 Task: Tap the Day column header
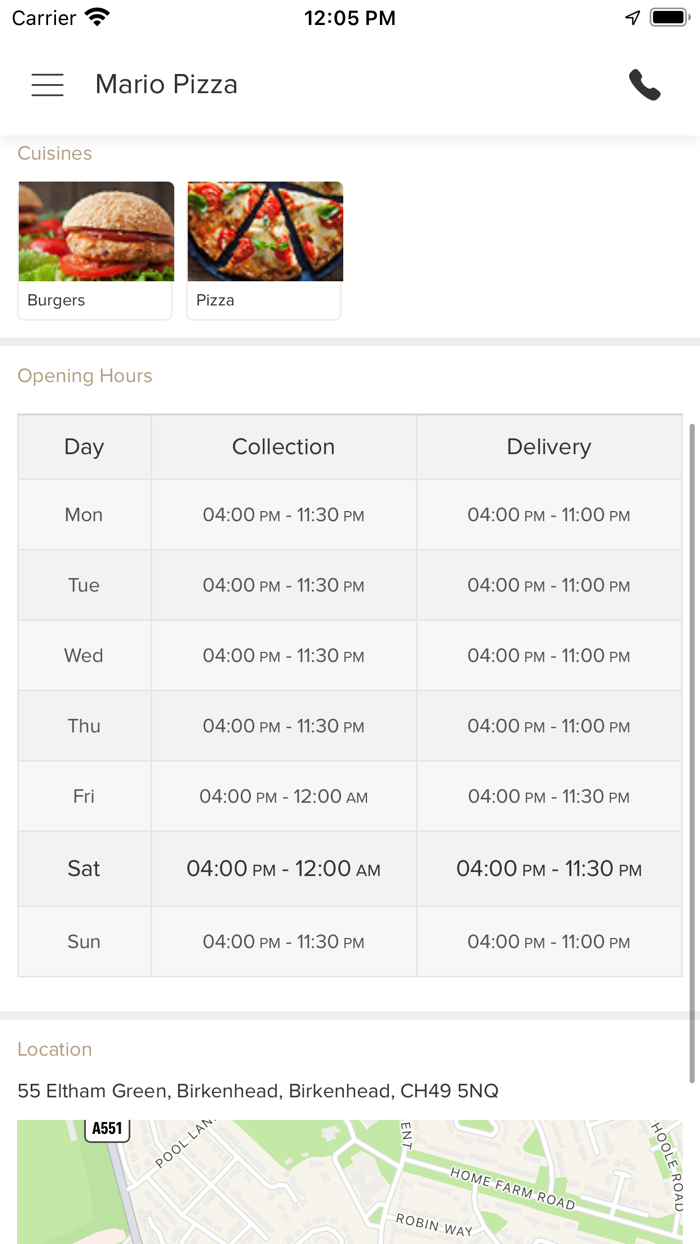(84, 447)
